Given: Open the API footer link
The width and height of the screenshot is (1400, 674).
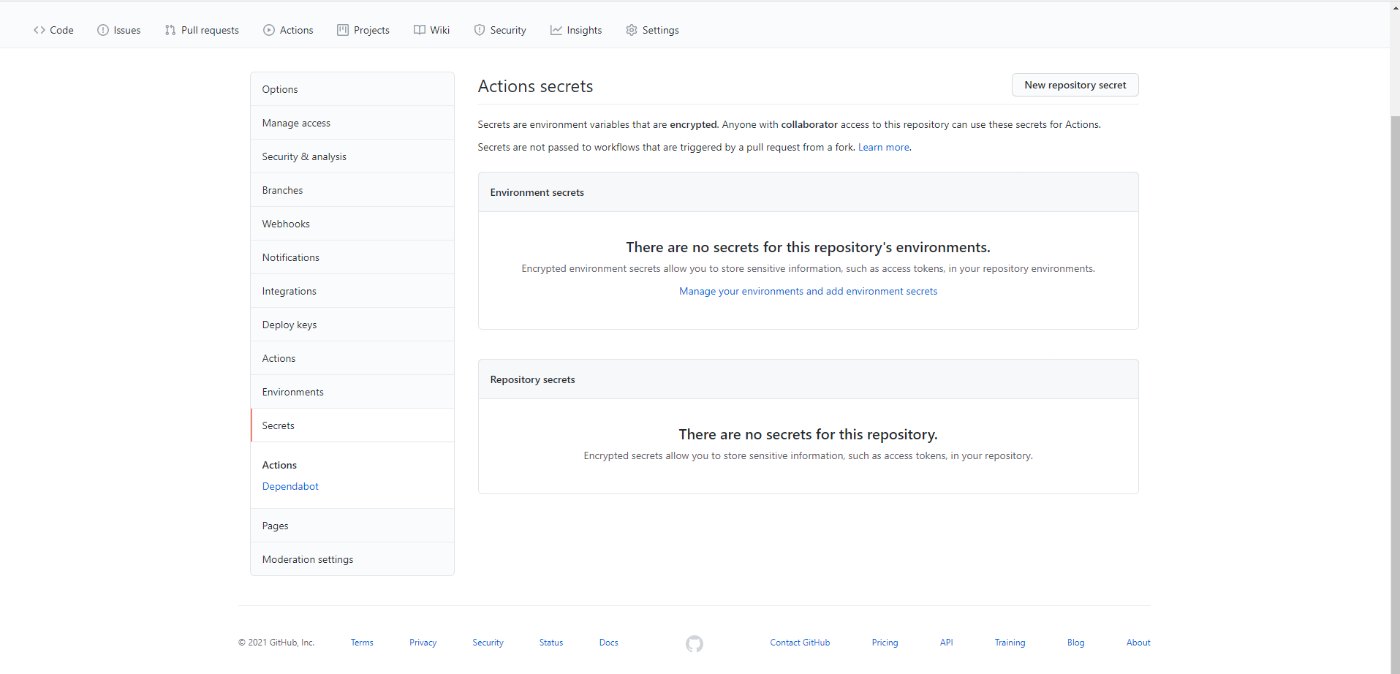Looking at the screenshot, I should pos(946,643).
